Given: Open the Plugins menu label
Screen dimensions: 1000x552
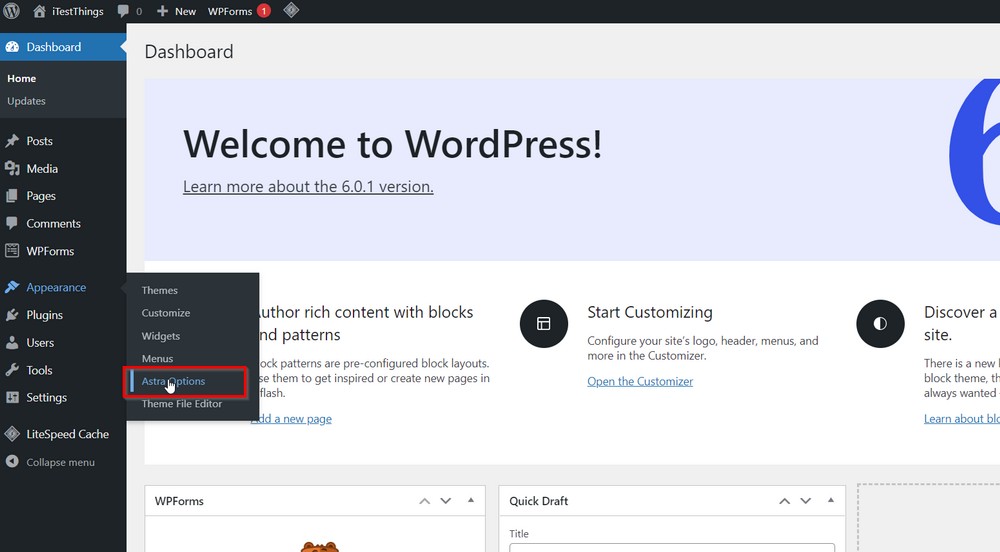Looking at the screenshot, I should pyautogui.click(x=45, y=315).
